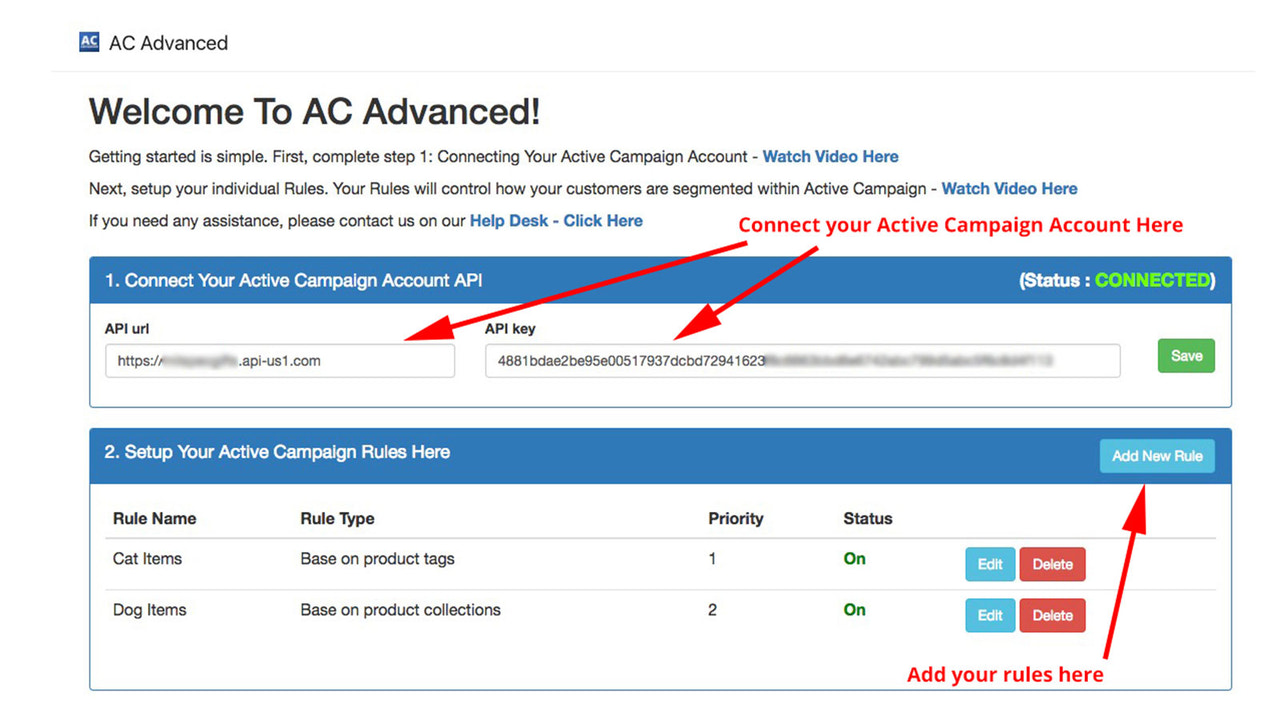Screen dimensions: 1280x720
Task: Select the Dog Items rule name
Action: pos(149,610)
